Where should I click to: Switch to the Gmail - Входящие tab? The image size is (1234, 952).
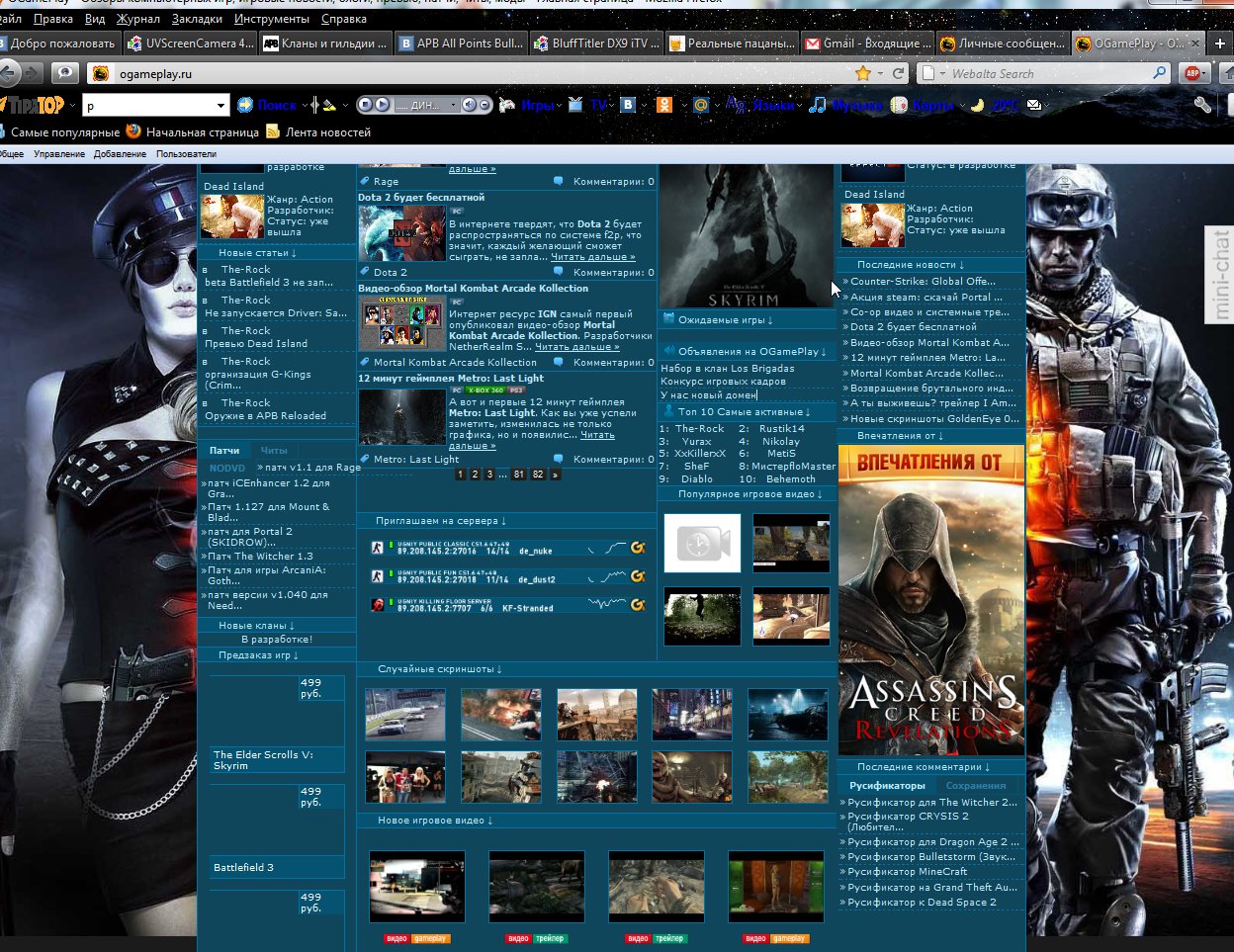click(866, 43)
